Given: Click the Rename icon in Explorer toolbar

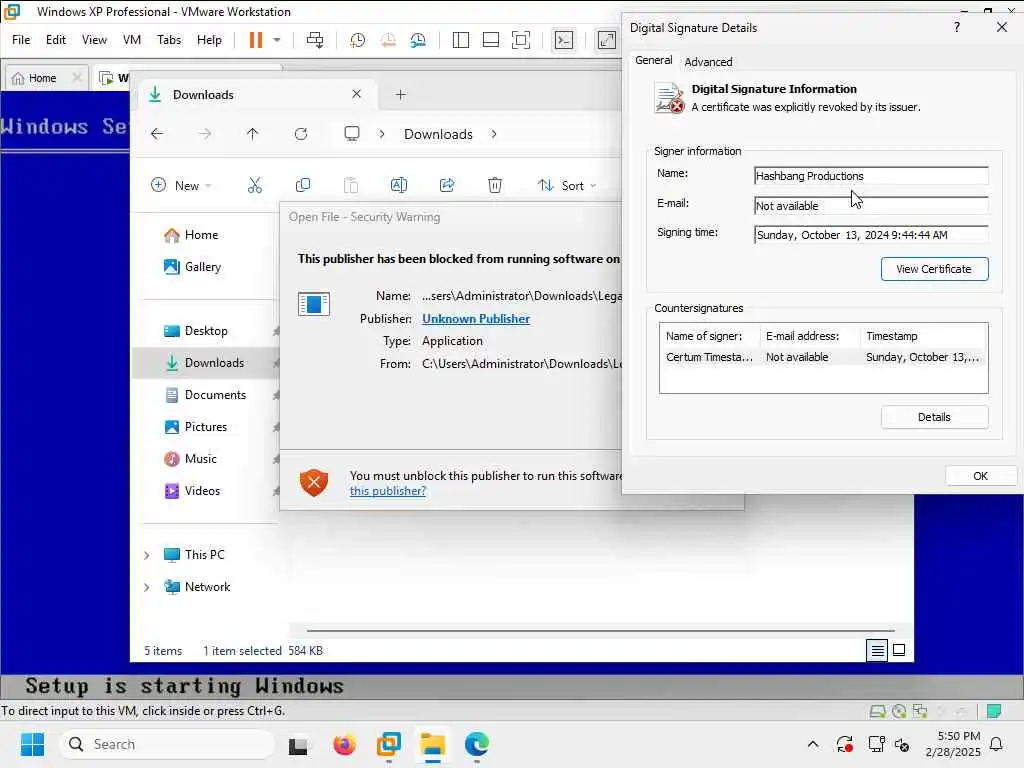Looking at the screenshot, I should click(399, 185).
